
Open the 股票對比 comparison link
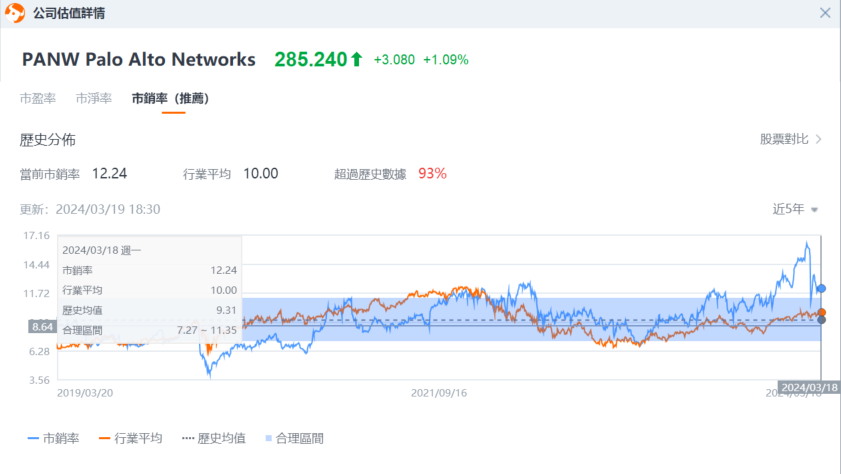[784, 139]
